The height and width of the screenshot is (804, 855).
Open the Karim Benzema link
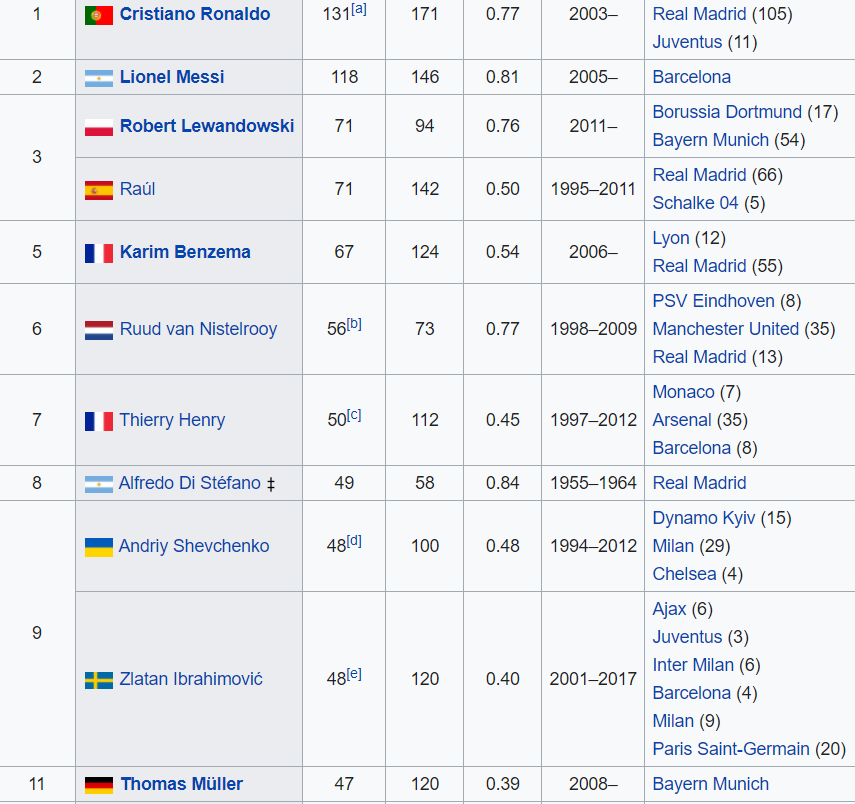click(185, 252)
